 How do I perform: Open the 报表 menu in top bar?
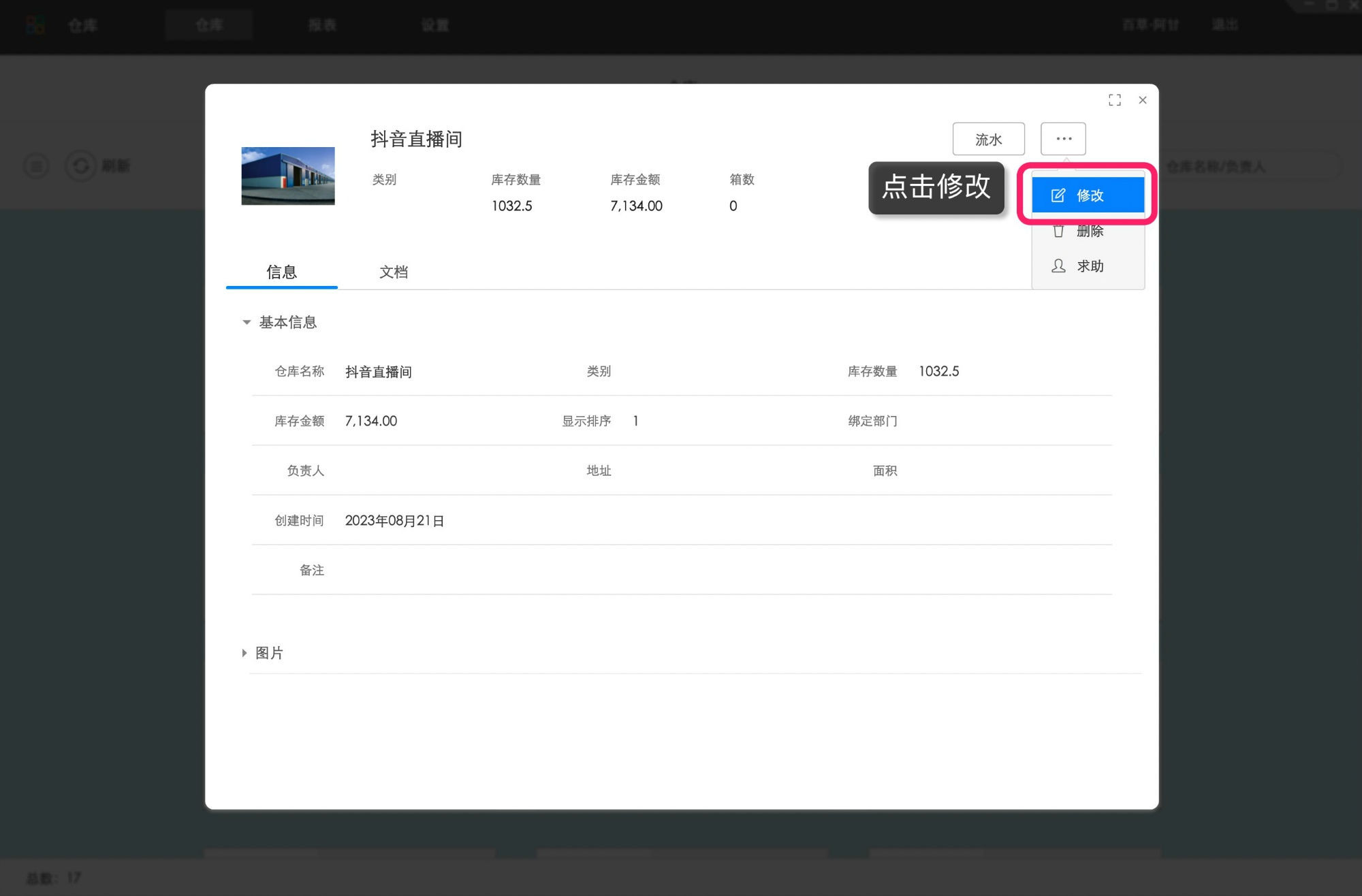click(x=322, y=25)
